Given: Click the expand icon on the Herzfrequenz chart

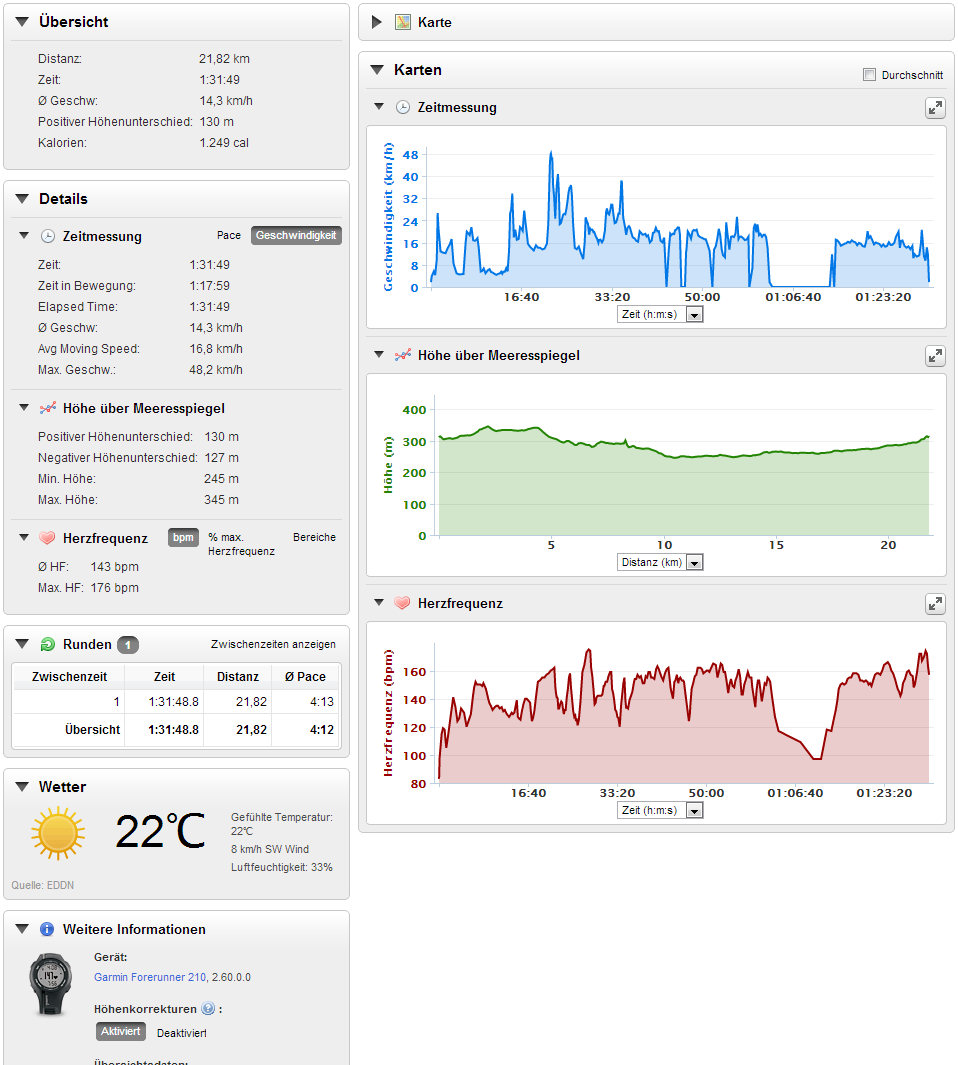Looking at the screenshot, I should click(x=934, y=604).
